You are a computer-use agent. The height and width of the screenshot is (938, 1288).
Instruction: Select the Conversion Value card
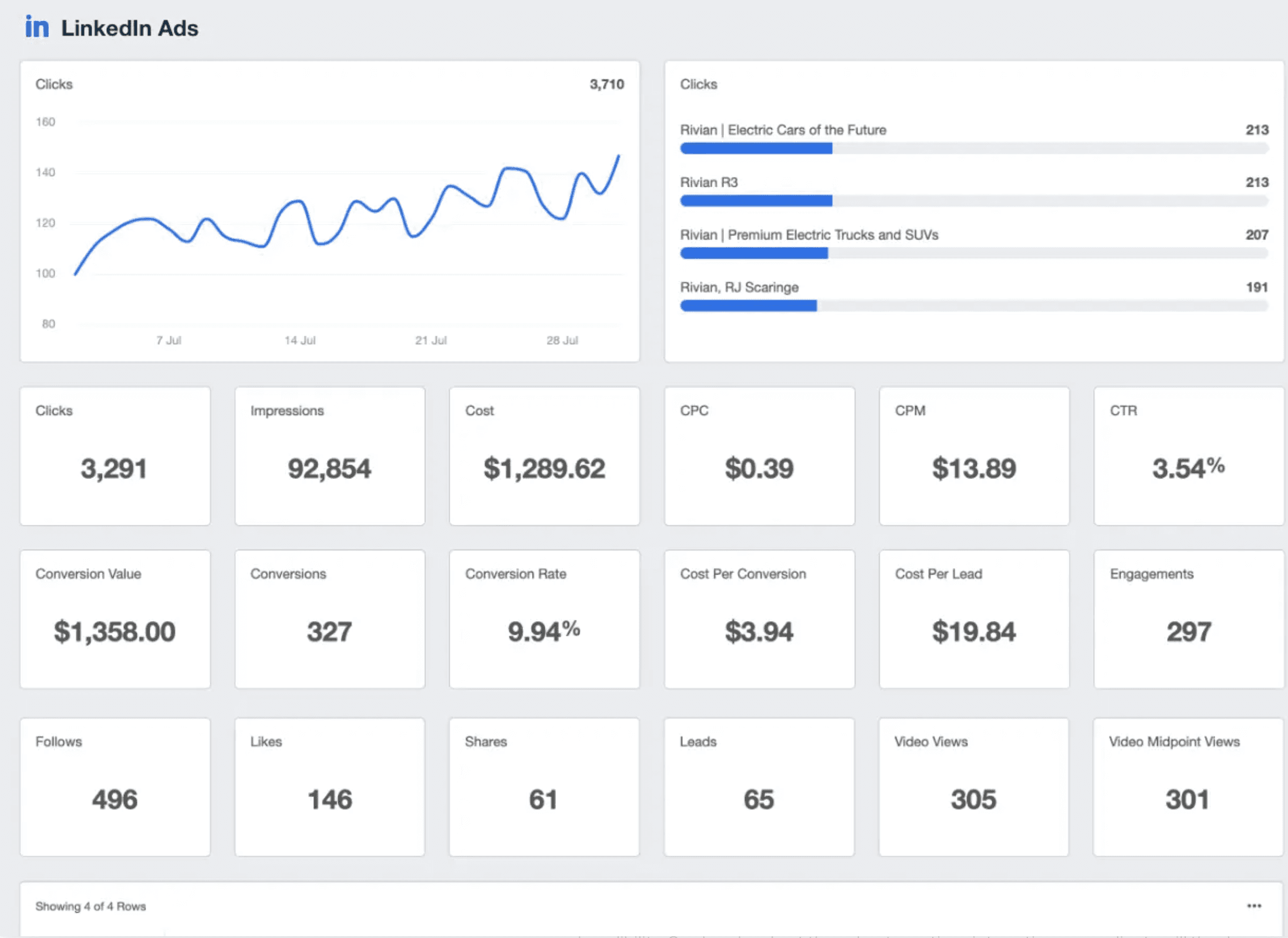pos(115,619)
